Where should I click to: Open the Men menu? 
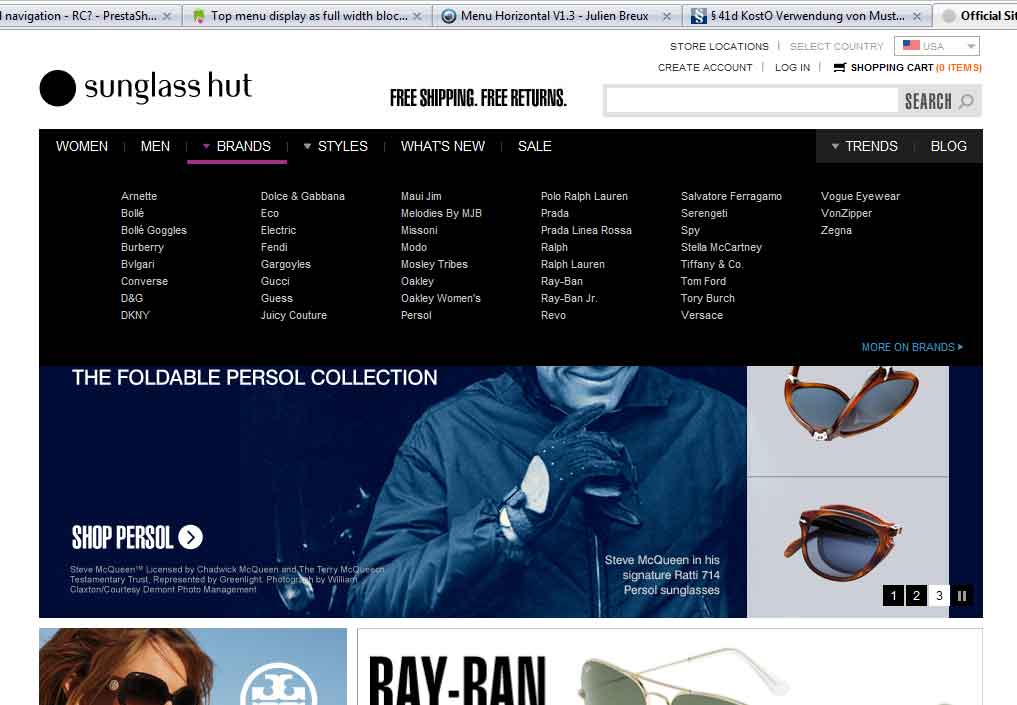coord(155,147)
